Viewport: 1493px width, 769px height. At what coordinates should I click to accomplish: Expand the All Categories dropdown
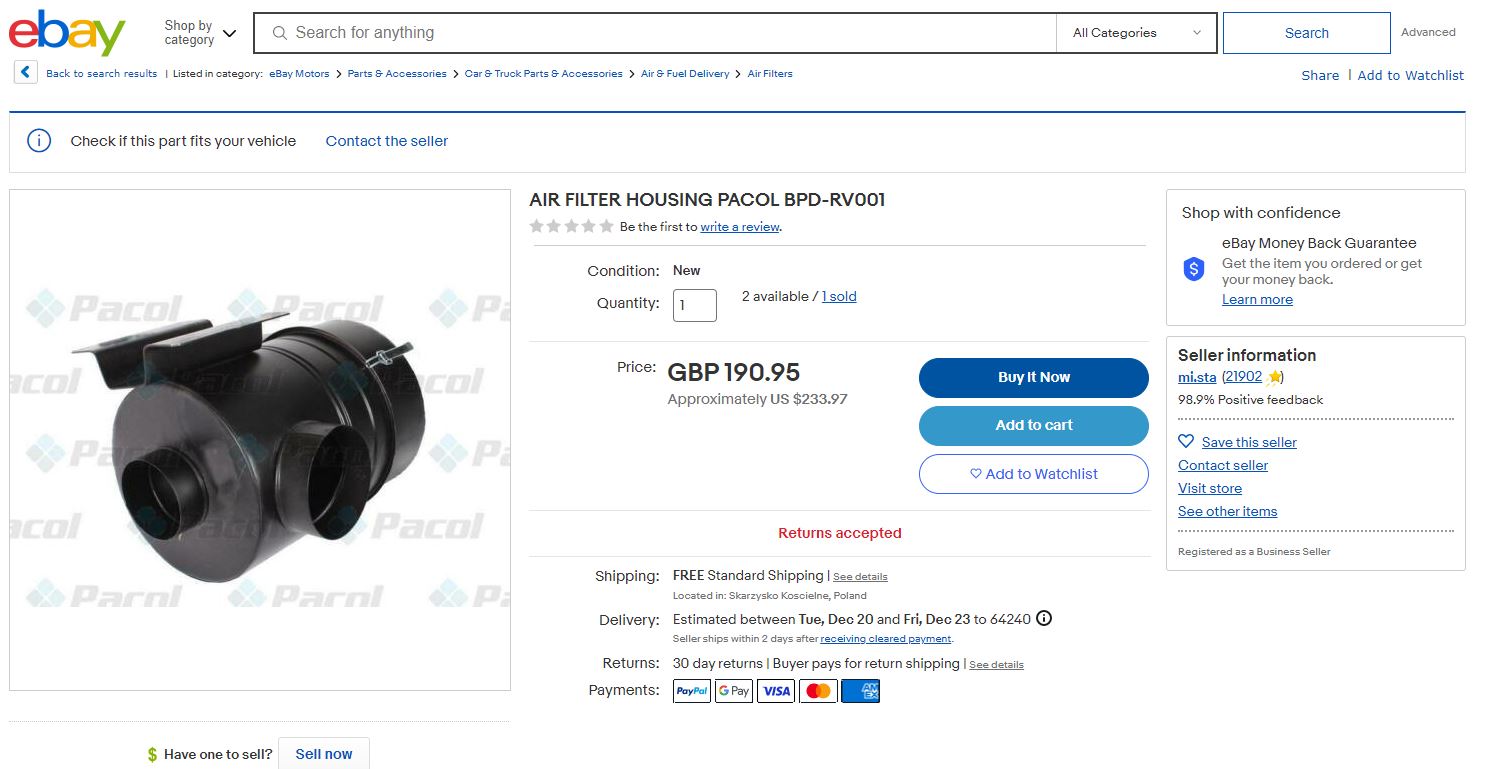point(1136,33)
